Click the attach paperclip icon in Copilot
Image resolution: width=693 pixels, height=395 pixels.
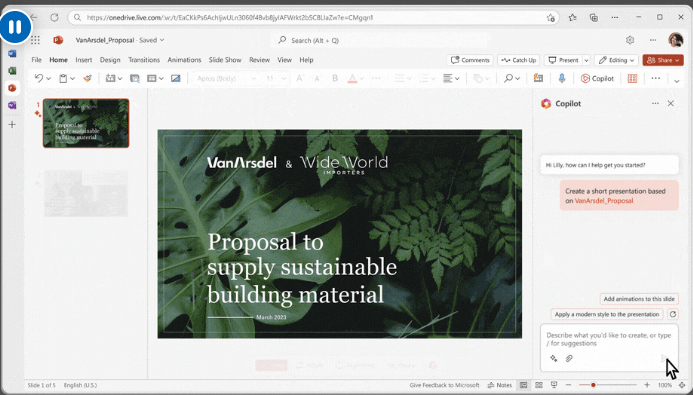(x=569, y=358)
